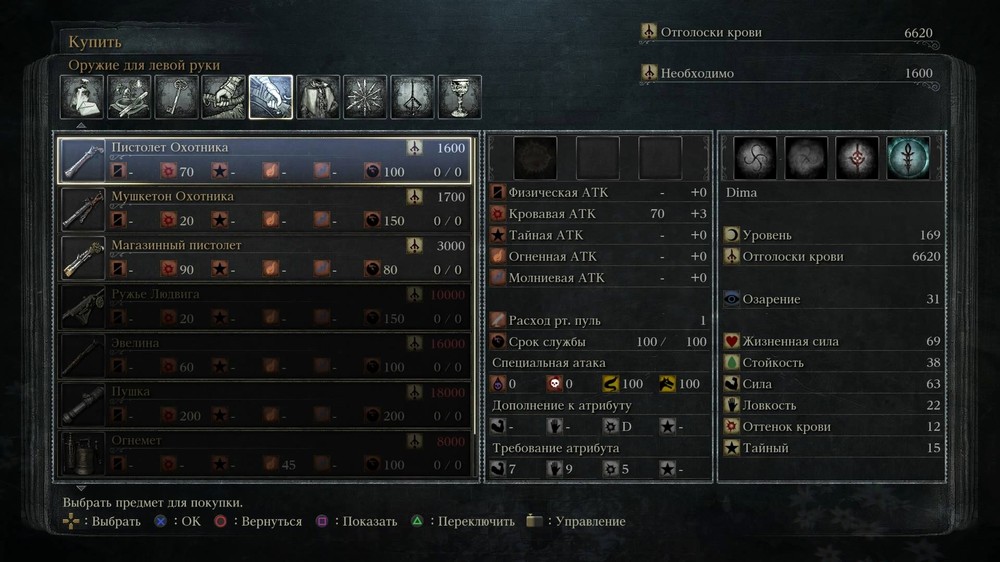Choose Магазинный пистолет for purchase
The height and width of the screenshot is (562, 1000).
click(x=265, y=258)
